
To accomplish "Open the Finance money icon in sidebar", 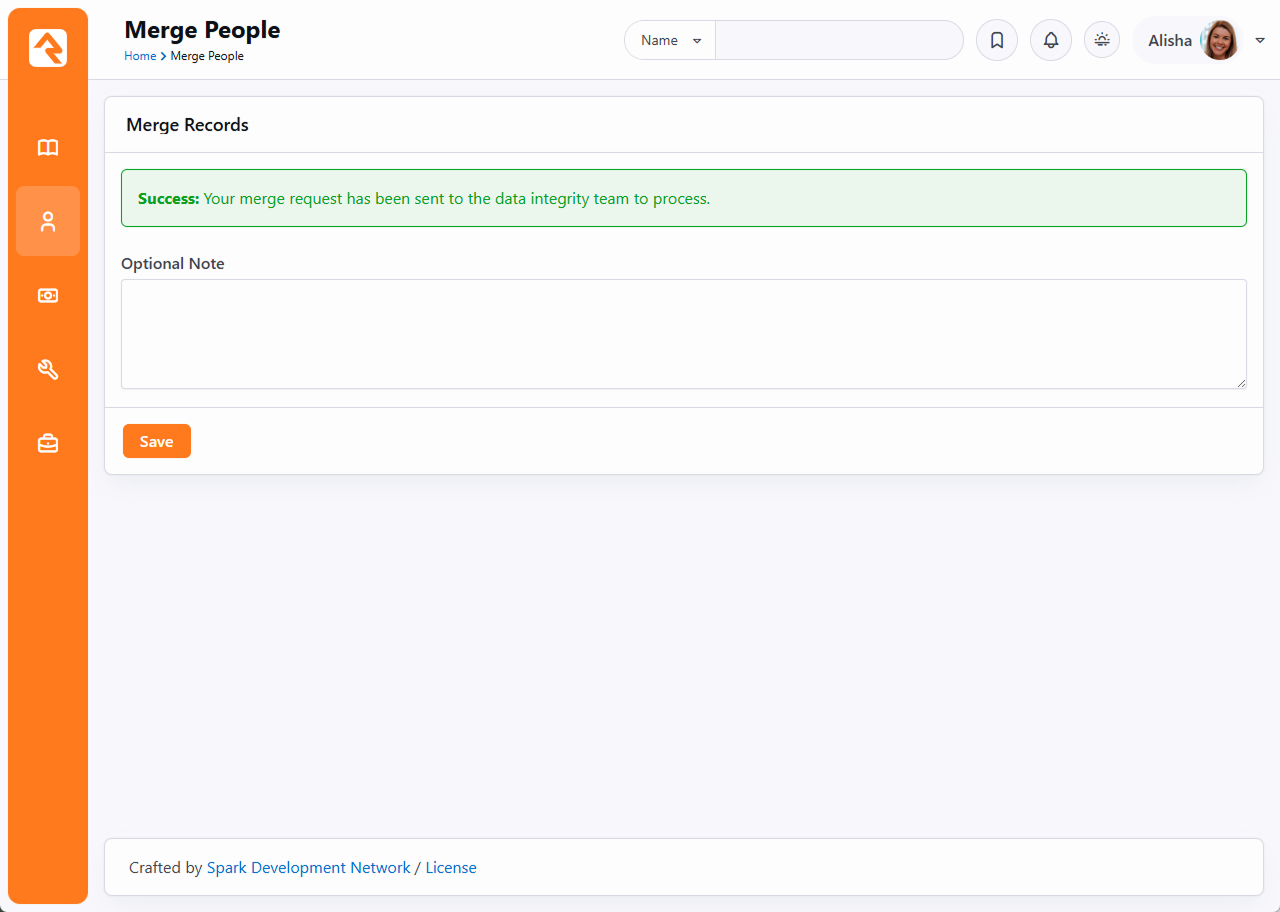I will coord(48,296).
